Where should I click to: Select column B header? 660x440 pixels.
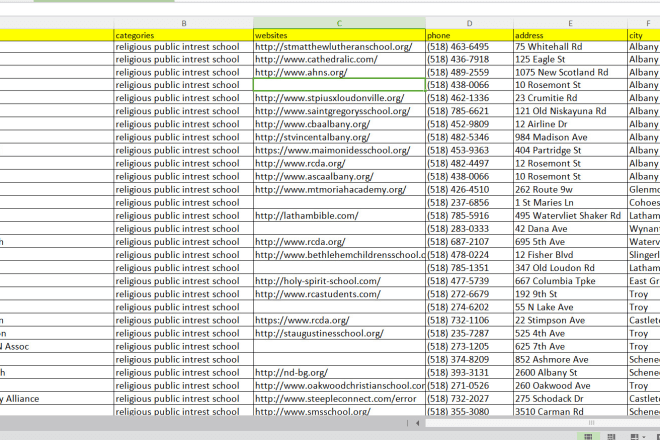point(184,24)
